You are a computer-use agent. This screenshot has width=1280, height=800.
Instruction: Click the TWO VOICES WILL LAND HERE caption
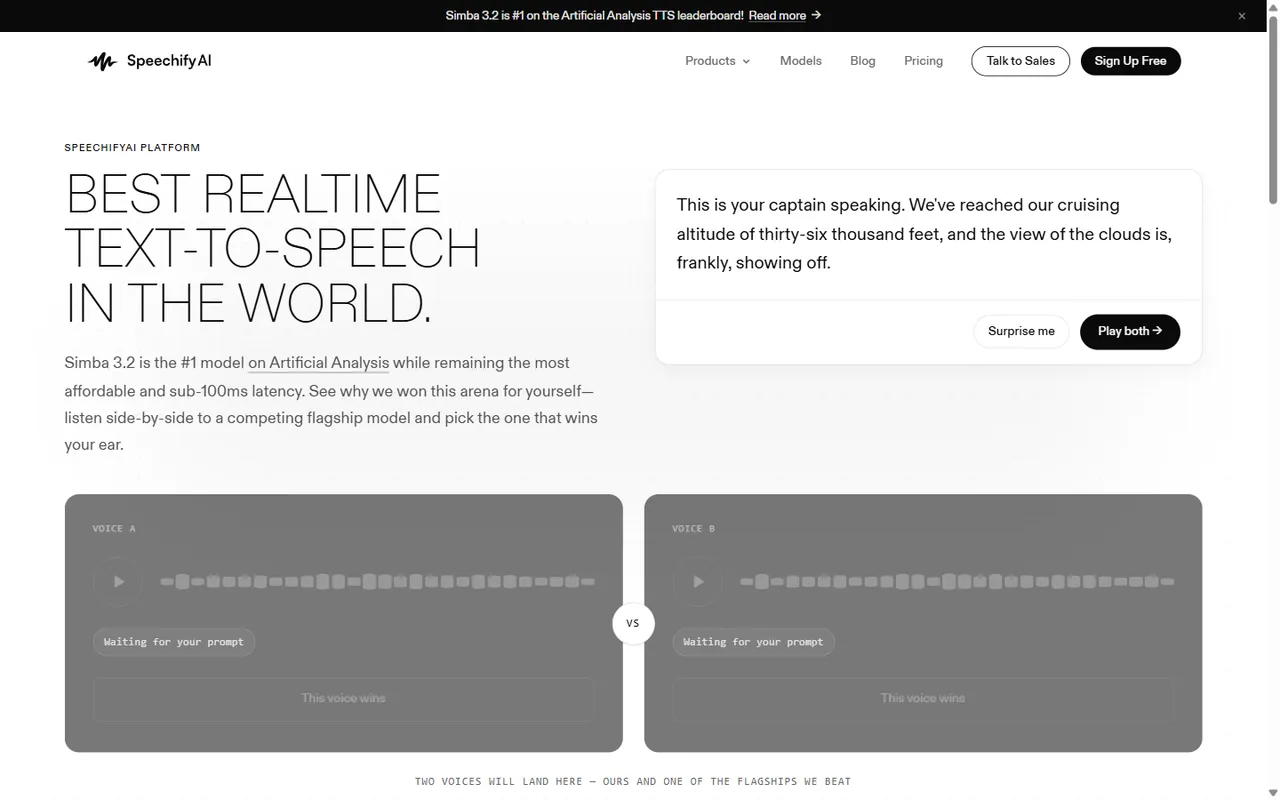click(x=633, y=781)
